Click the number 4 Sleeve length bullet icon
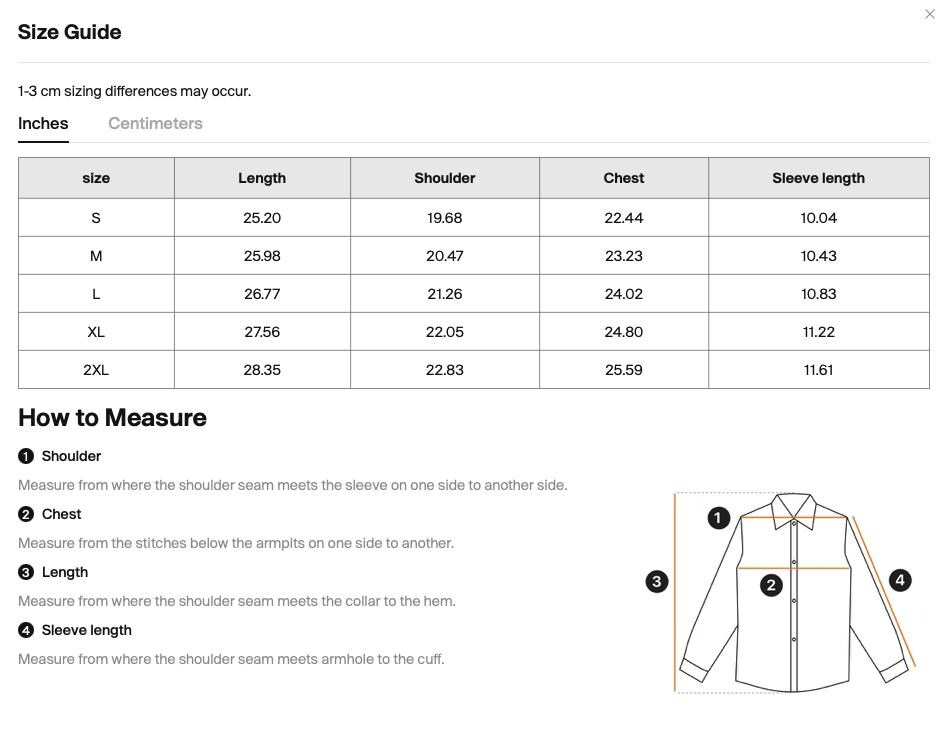The height and width of the screenshot is (752, 944). click(26, 630)
